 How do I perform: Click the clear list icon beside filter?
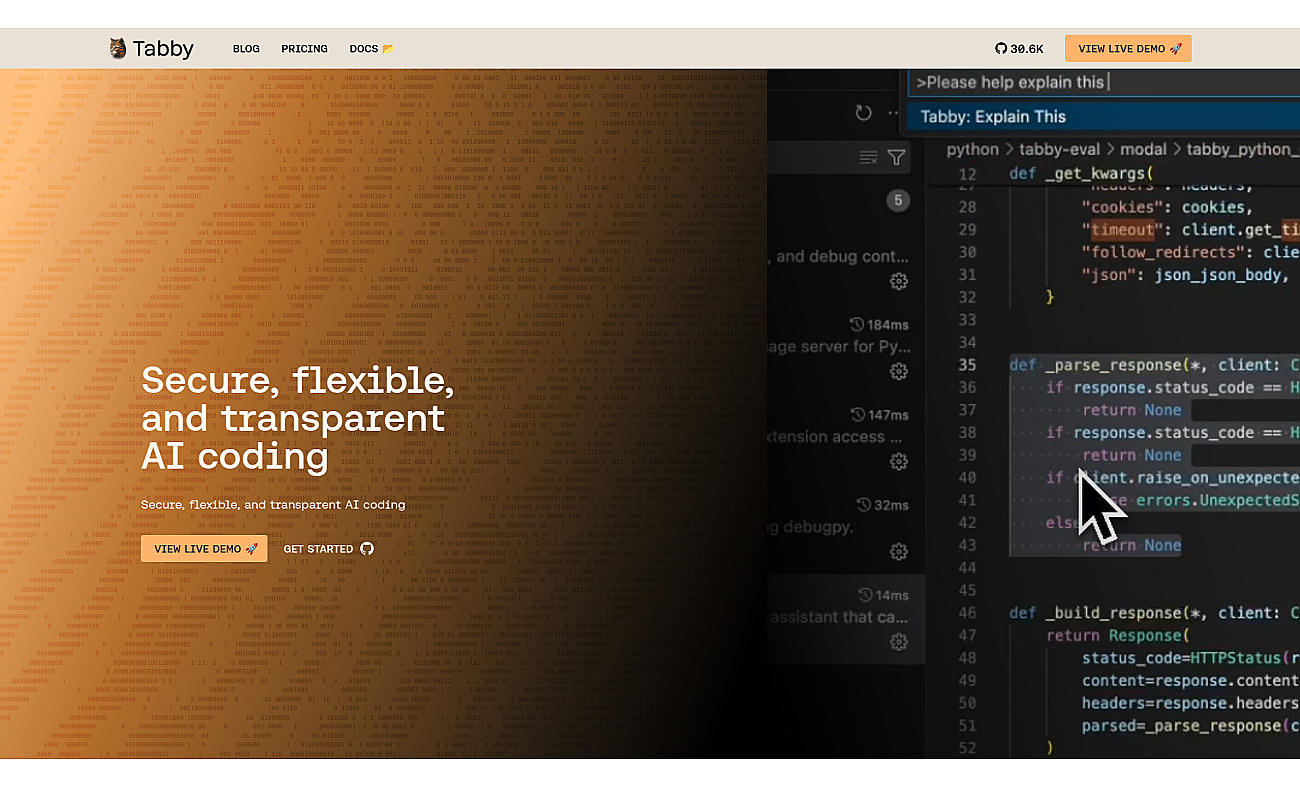click(869, 157)
